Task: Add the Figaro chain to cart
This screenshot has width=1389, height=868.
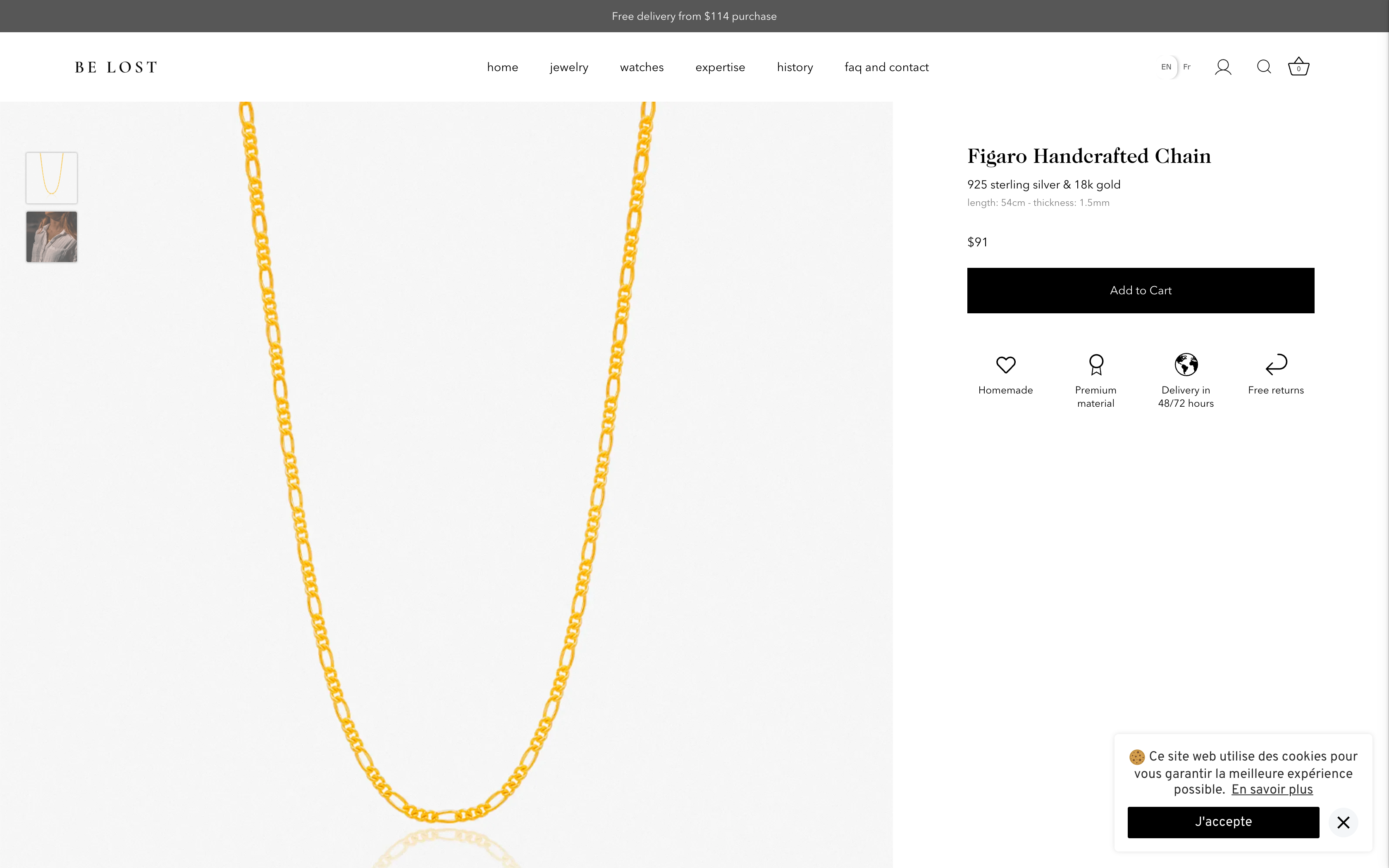Action: 1141,291
